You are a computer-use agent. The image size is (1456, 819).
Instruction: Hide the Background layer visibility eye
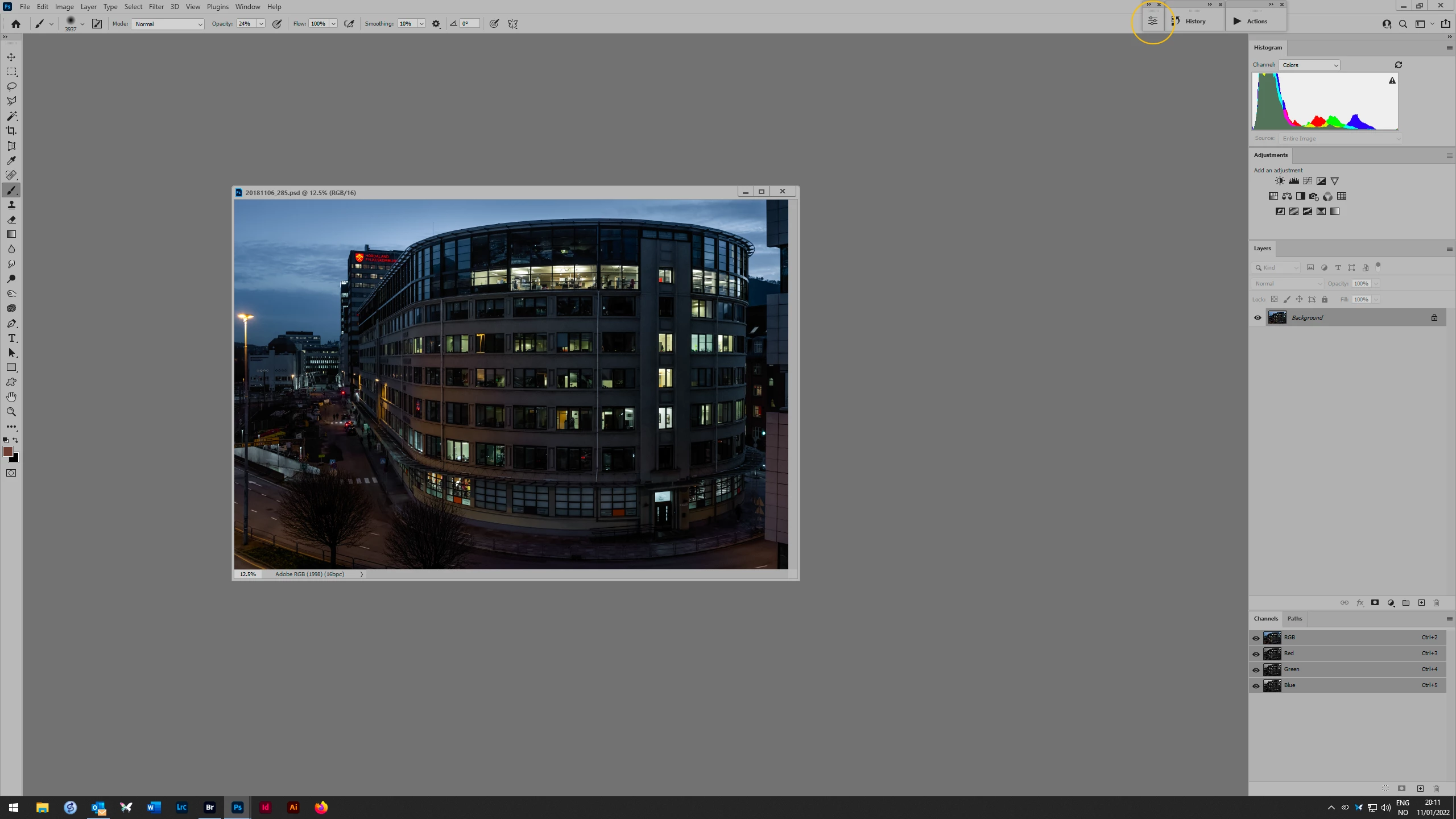pyautogui.click(x=1258, y=318)
